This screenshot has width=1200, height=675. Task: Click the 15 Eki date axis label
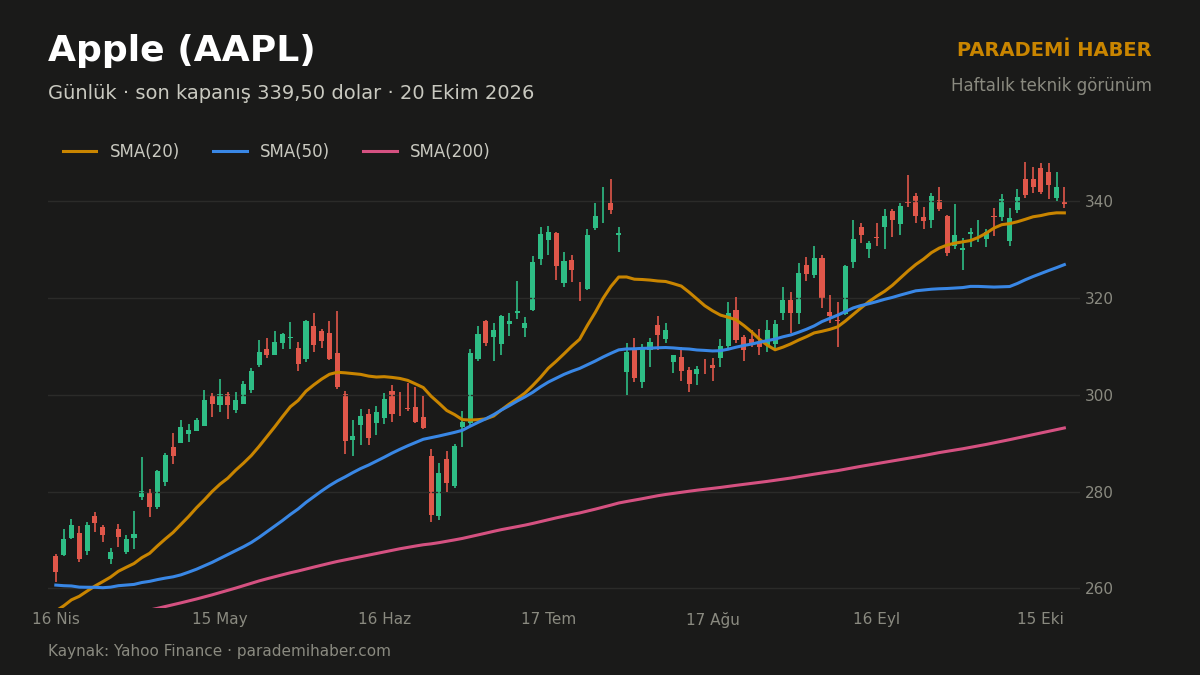point(1041,620)
